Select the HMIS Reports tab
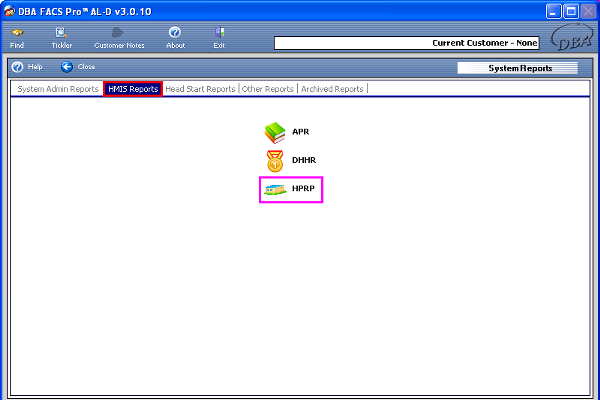 (132, 89)
